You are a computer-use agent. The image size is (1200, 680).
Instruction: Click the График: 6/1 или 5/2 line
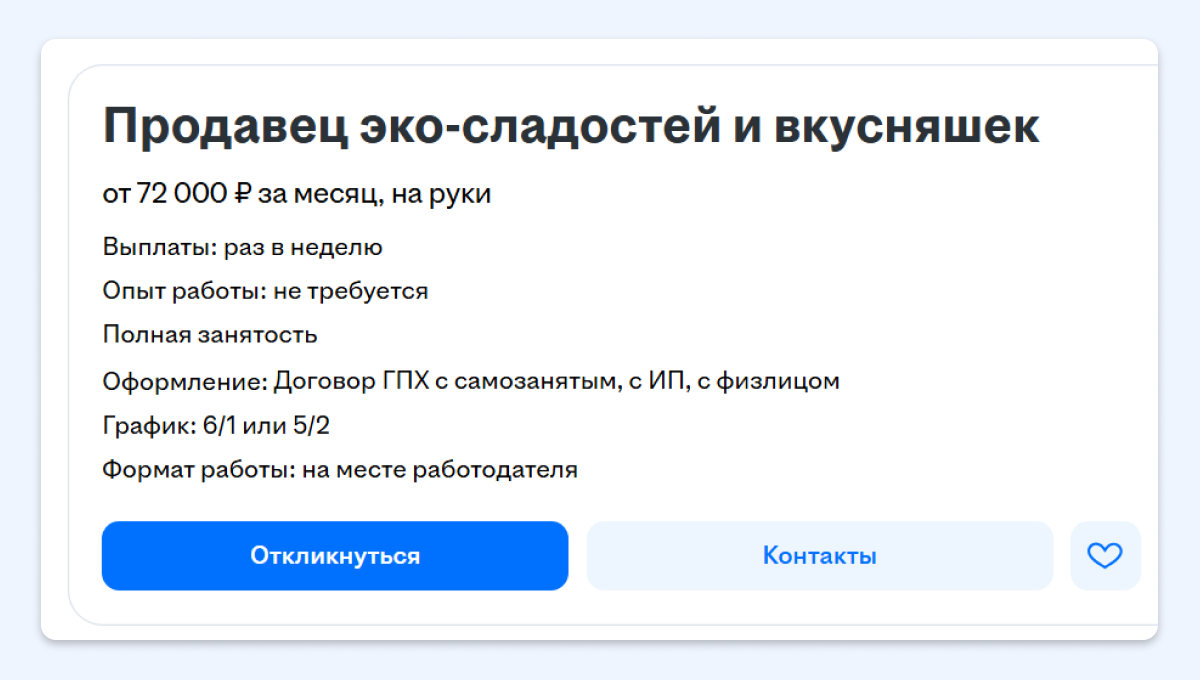(x=216, y=425)
